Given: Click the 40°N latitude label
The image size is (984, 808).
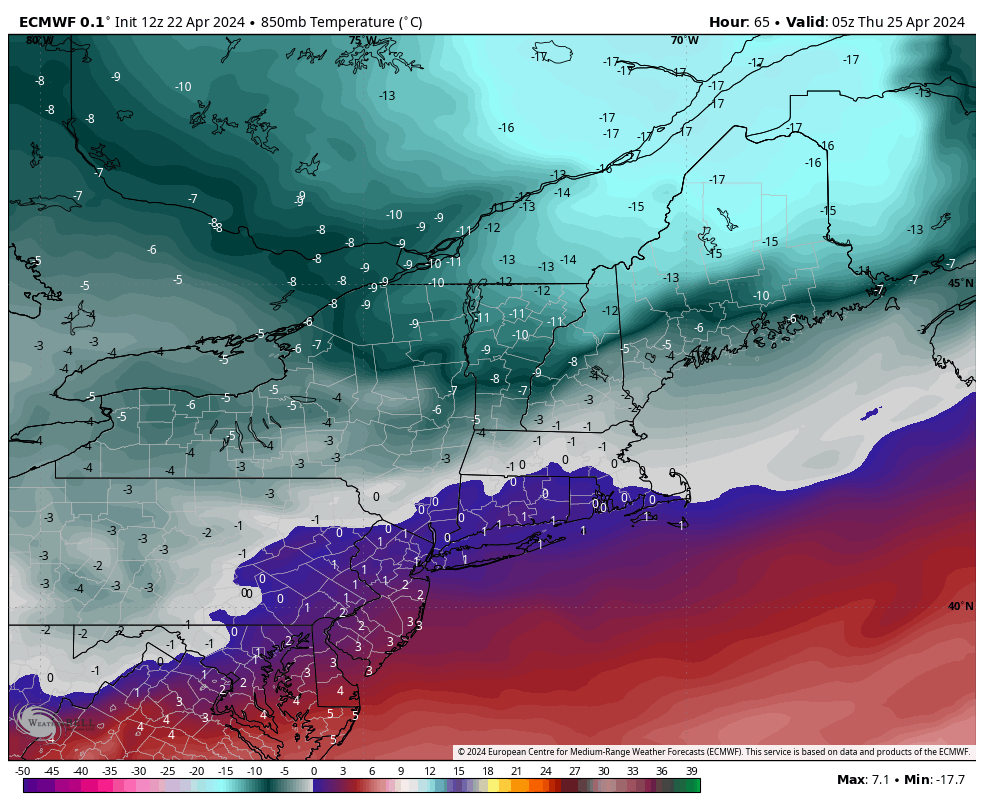Looking at the screenshot, I should pyautogui.click(x=960, y=606).
